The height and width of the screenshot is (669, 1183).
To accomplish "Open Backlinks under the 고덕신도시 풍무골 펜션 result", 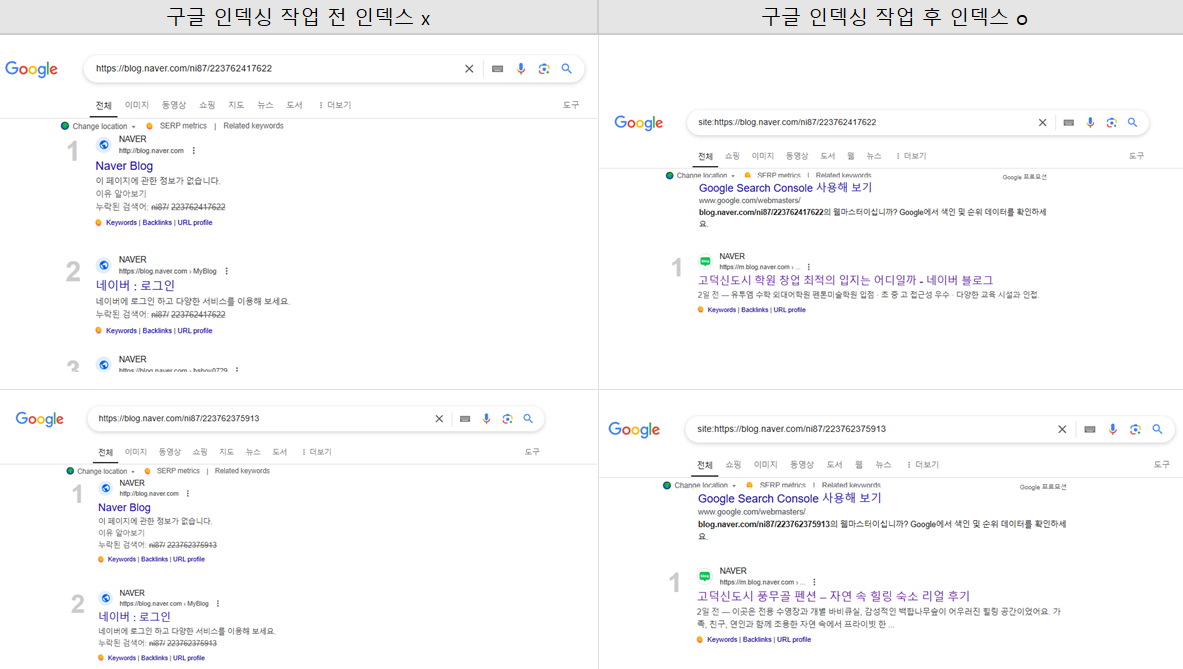I will (x=757, y=640).
